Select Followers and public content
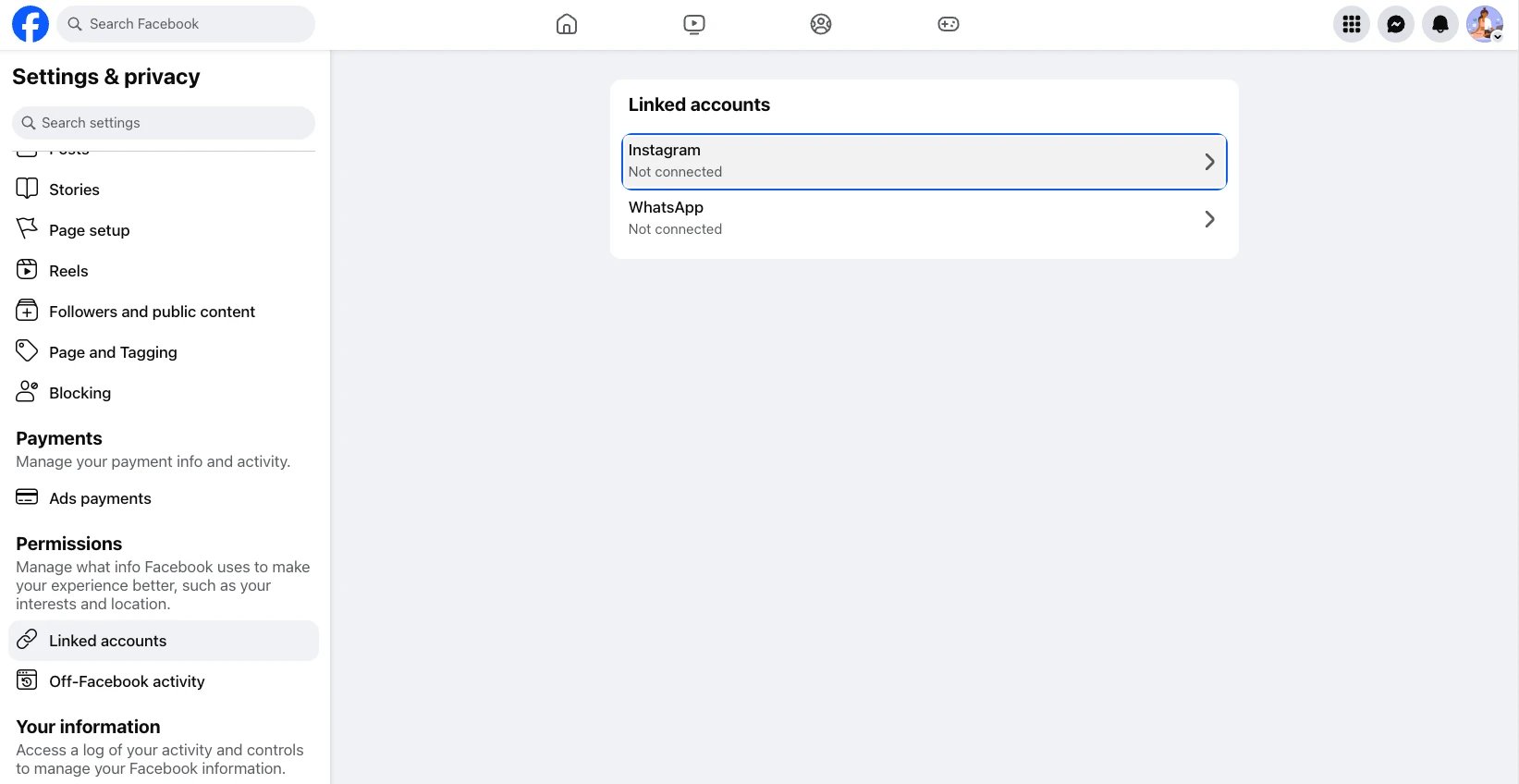 [x=164, y=312]
